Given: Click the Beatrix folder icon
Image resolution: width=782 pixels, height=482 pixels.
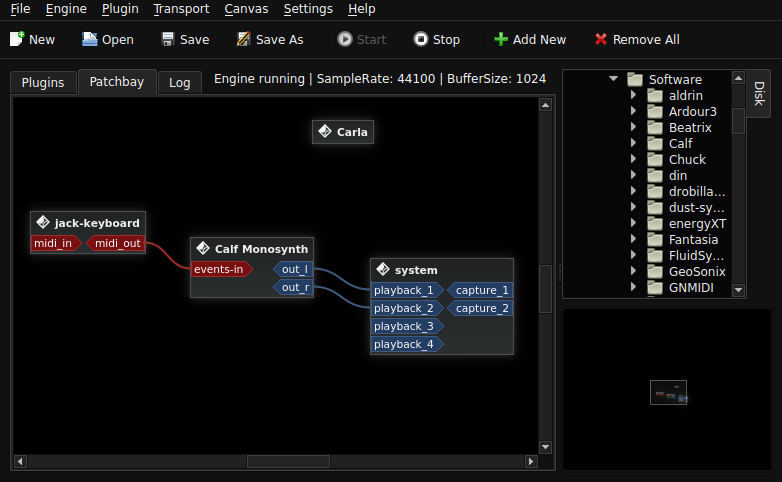Looking at the screenshot, I should coord(655,127).
